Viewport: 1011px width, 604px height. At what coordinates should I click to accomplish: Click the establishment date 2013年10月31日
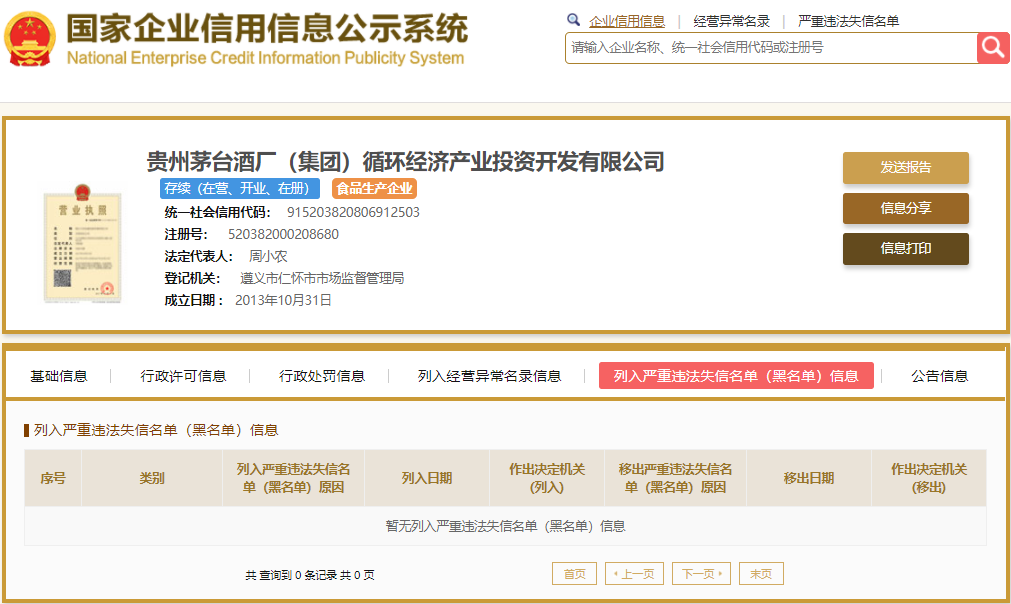pos(283,300)
